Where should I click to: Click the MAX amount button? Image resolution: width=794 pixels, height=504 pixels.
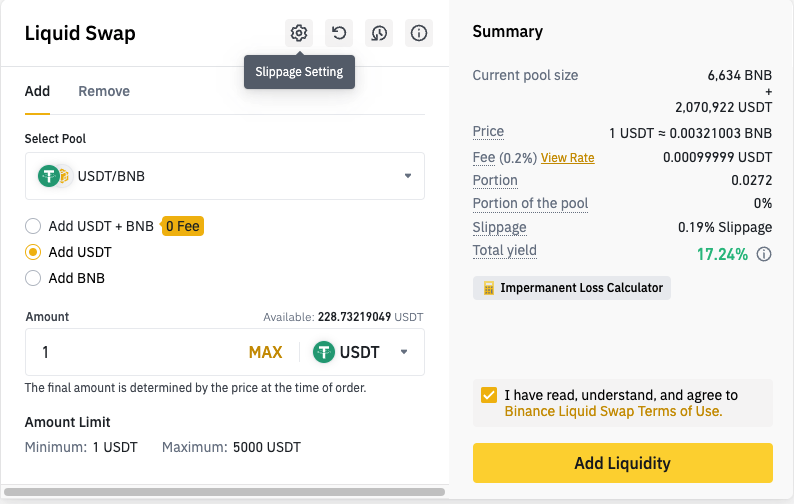(265, 352)
